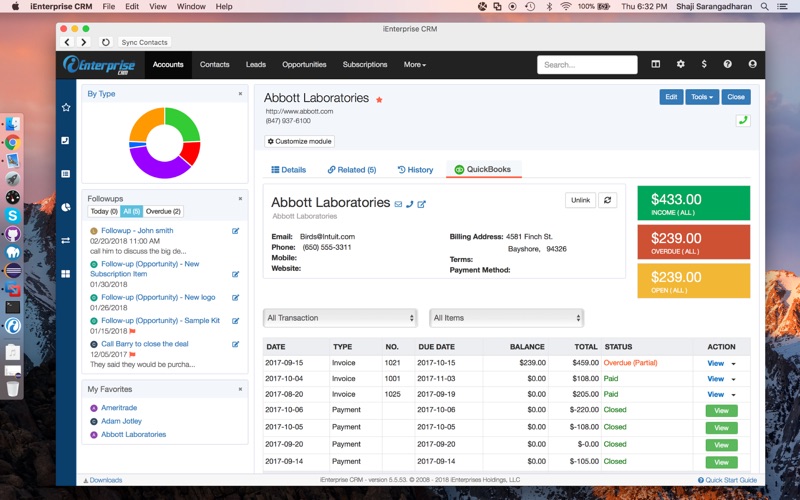This screenshot has height=500, width=800.
Task: Click the Sync Contacts button
Action: click(144, 42)
